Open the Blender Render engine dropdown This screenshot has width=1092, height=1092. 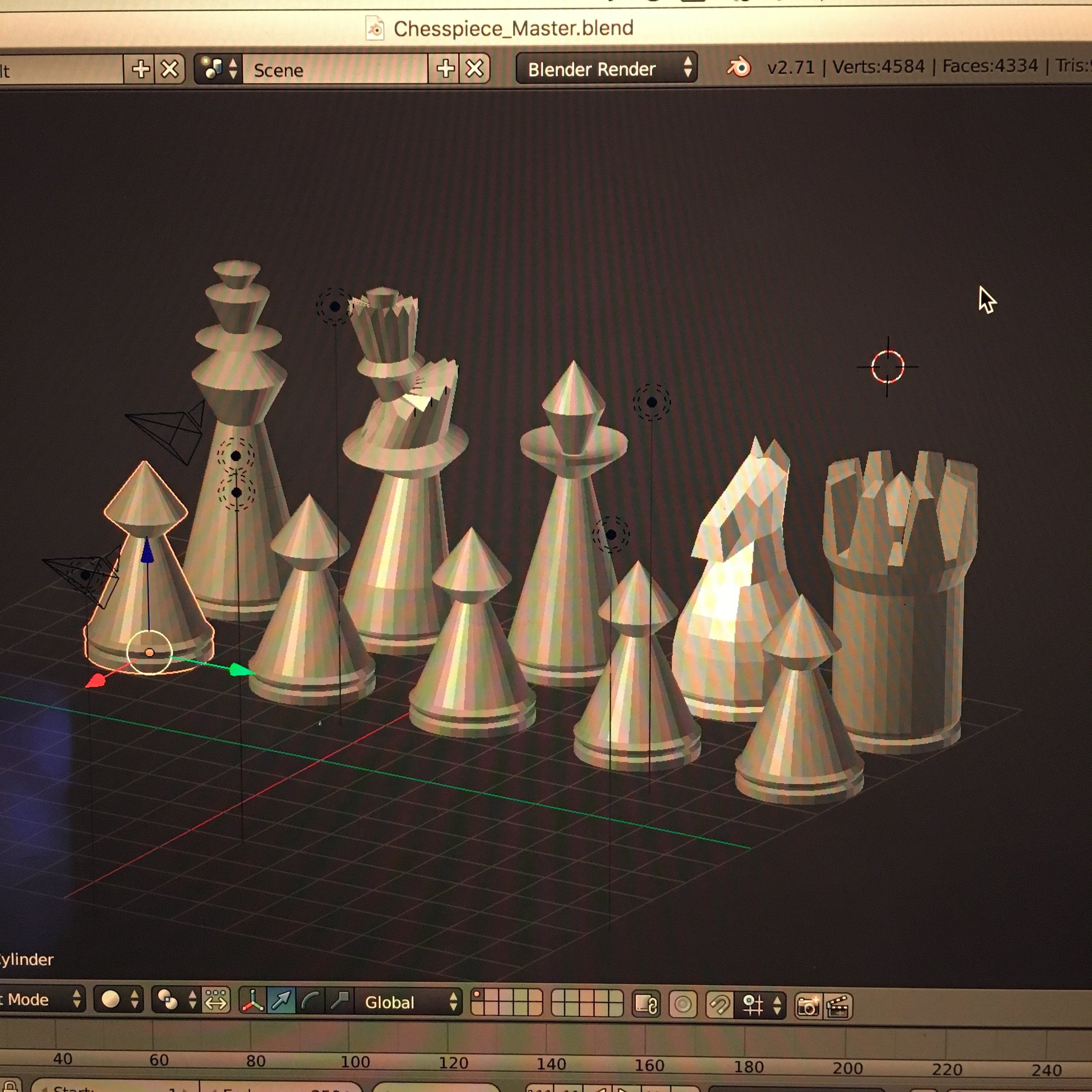pos(606,69)
